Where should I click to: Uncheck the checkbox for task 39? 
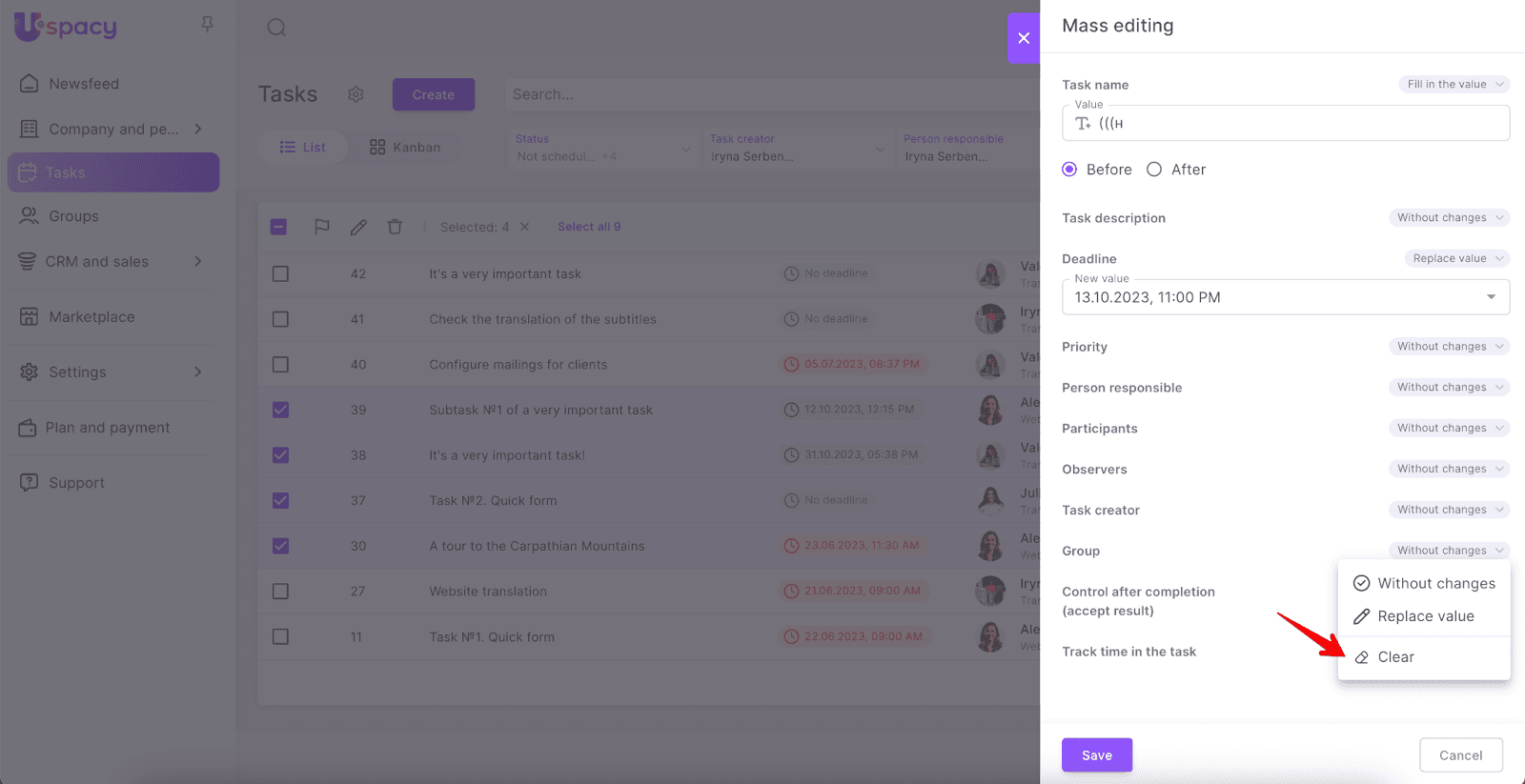tap(280, 410)
